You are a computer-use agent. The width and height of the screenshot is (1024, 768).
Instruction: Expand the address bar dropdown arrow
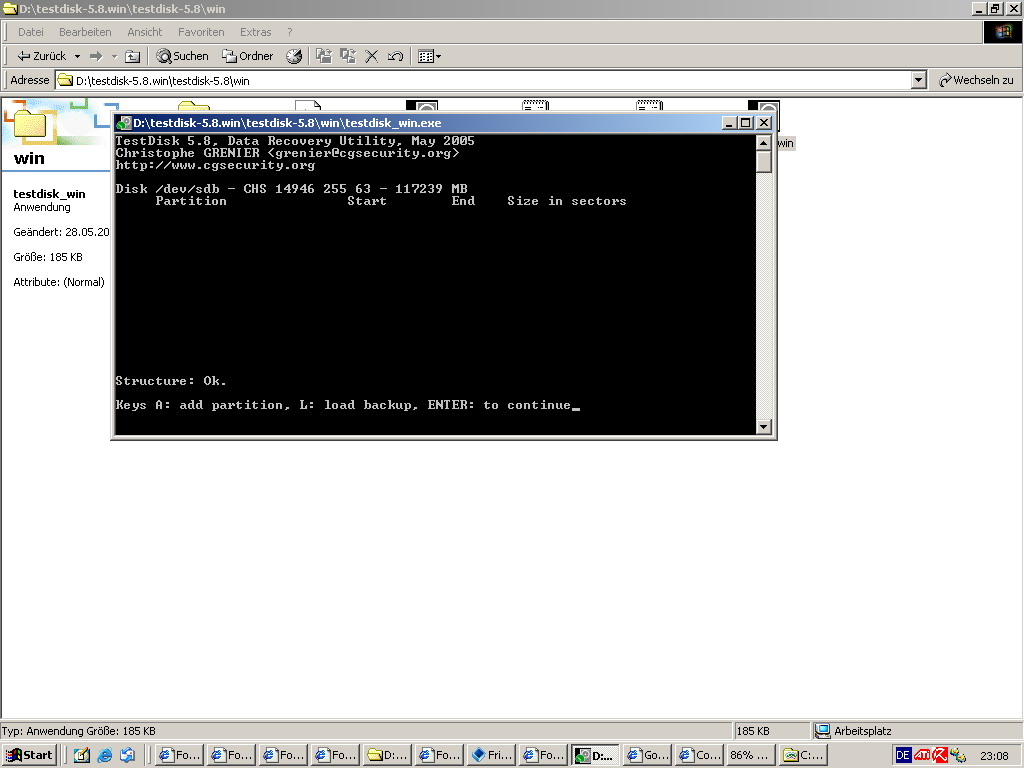(x=919, y=80)
